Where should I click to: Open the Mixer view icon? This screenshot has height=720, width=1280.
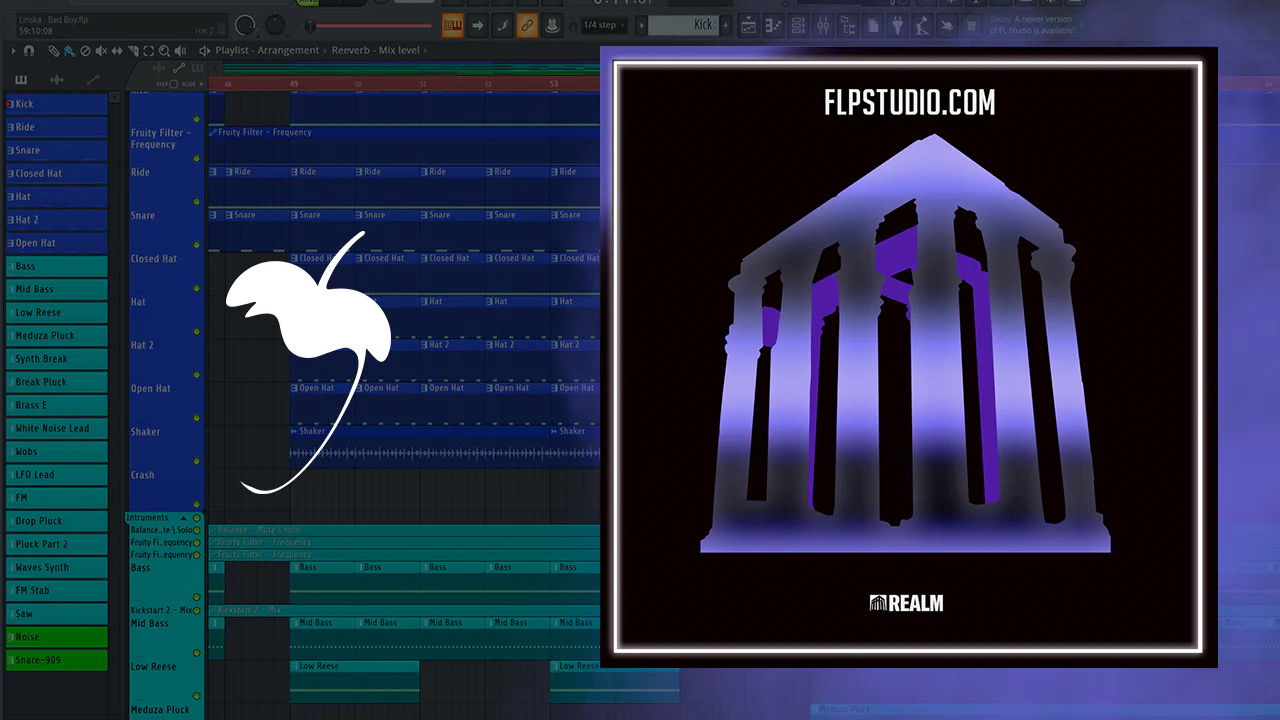[823, 25]
